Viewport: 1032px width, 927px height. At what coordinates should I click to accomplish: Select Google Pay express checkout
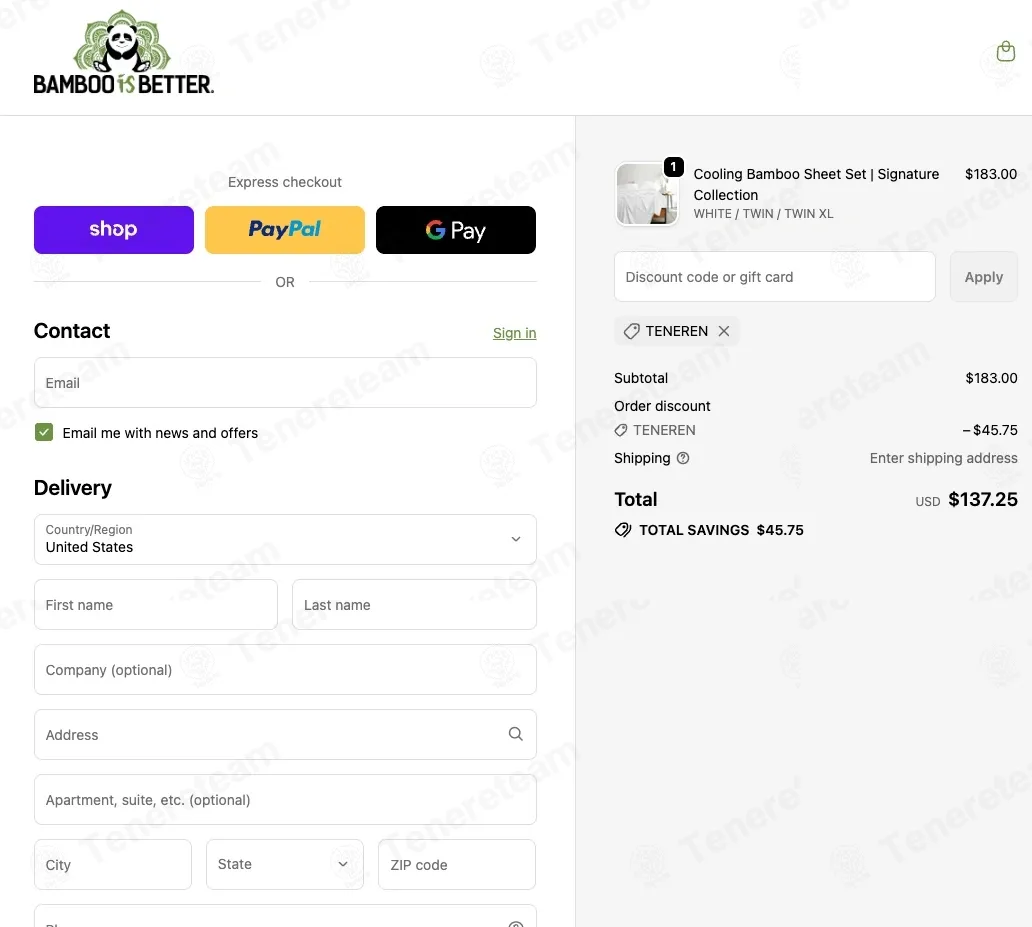tap(456, 230)
